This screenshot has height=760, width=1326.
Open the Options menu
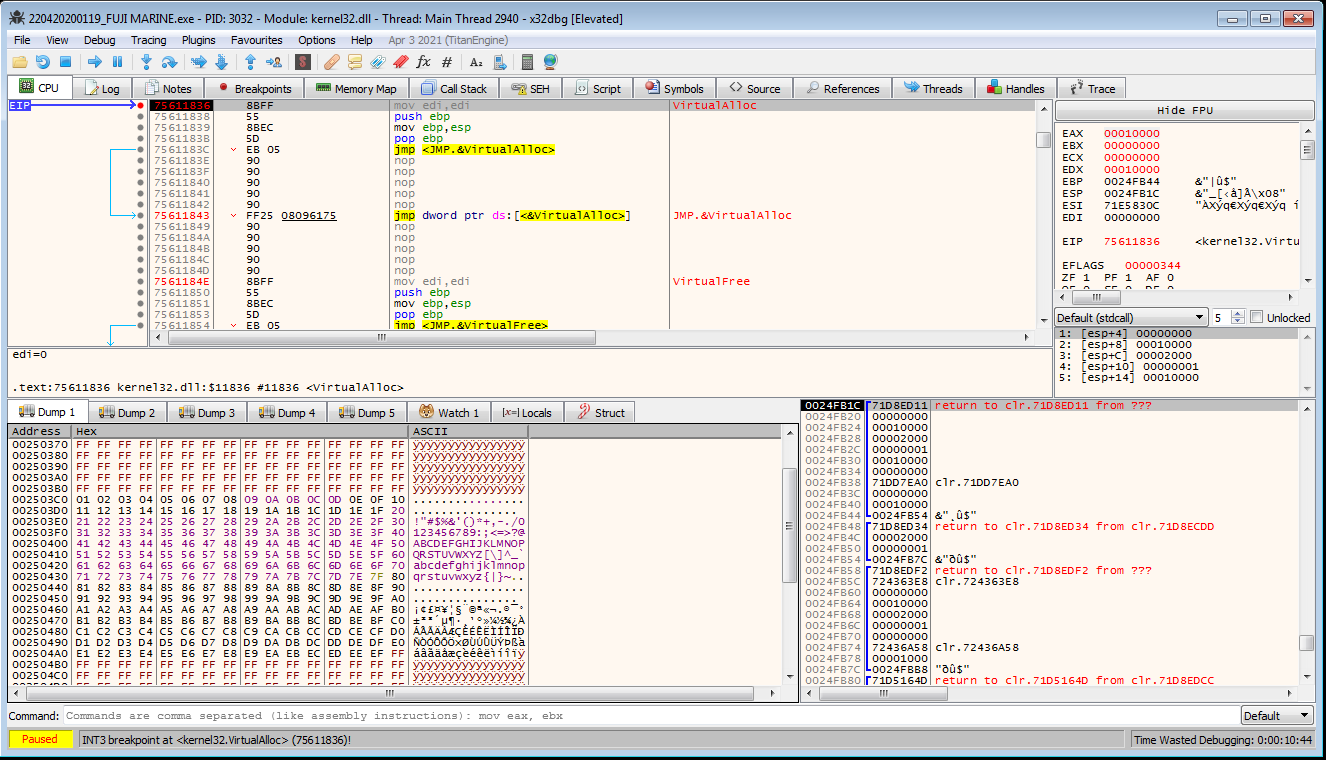[317, 40]
